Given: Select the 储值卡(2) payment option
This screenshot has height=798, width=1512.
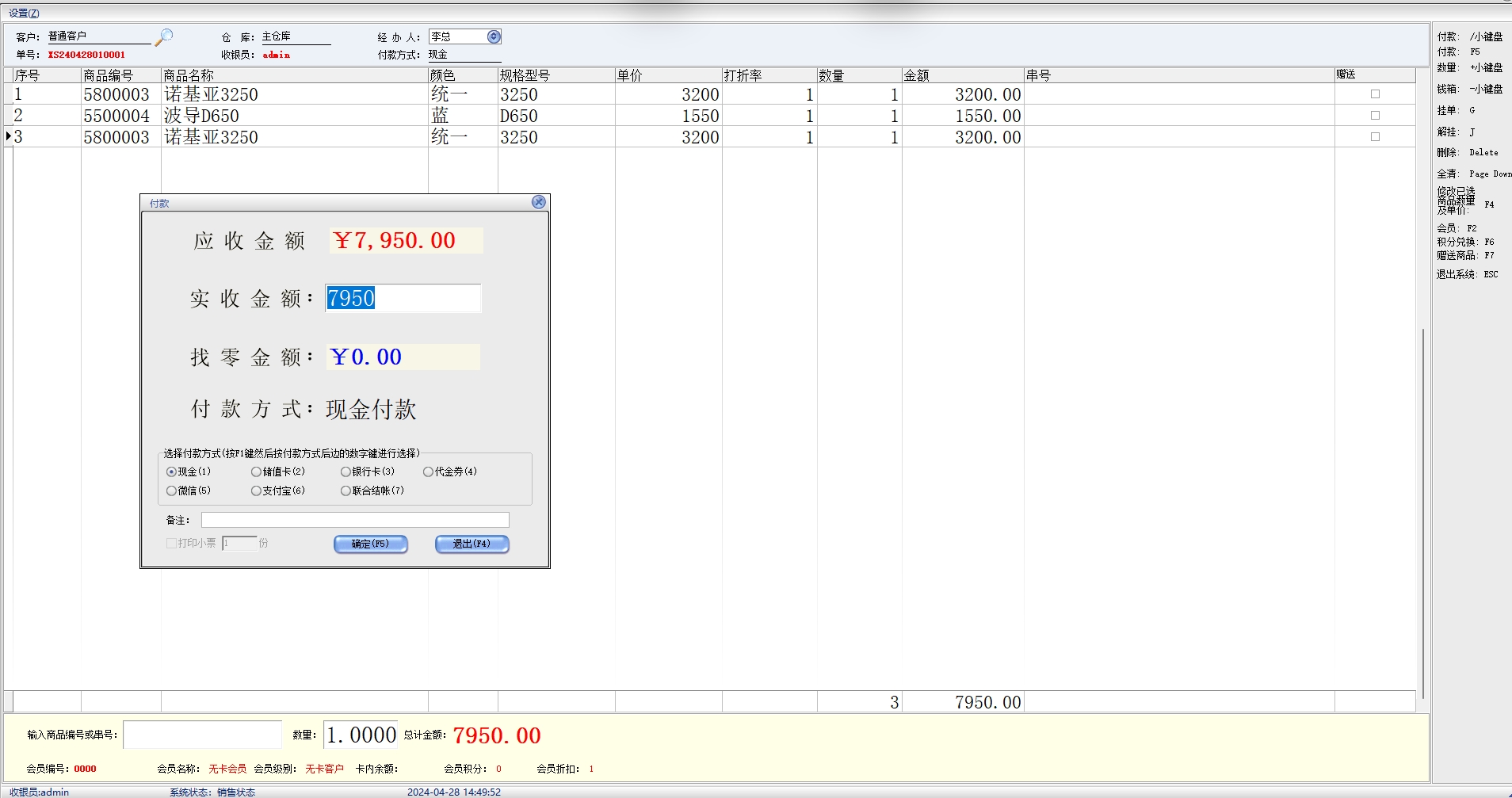Looking at the screenshot, I should [257, 472].
